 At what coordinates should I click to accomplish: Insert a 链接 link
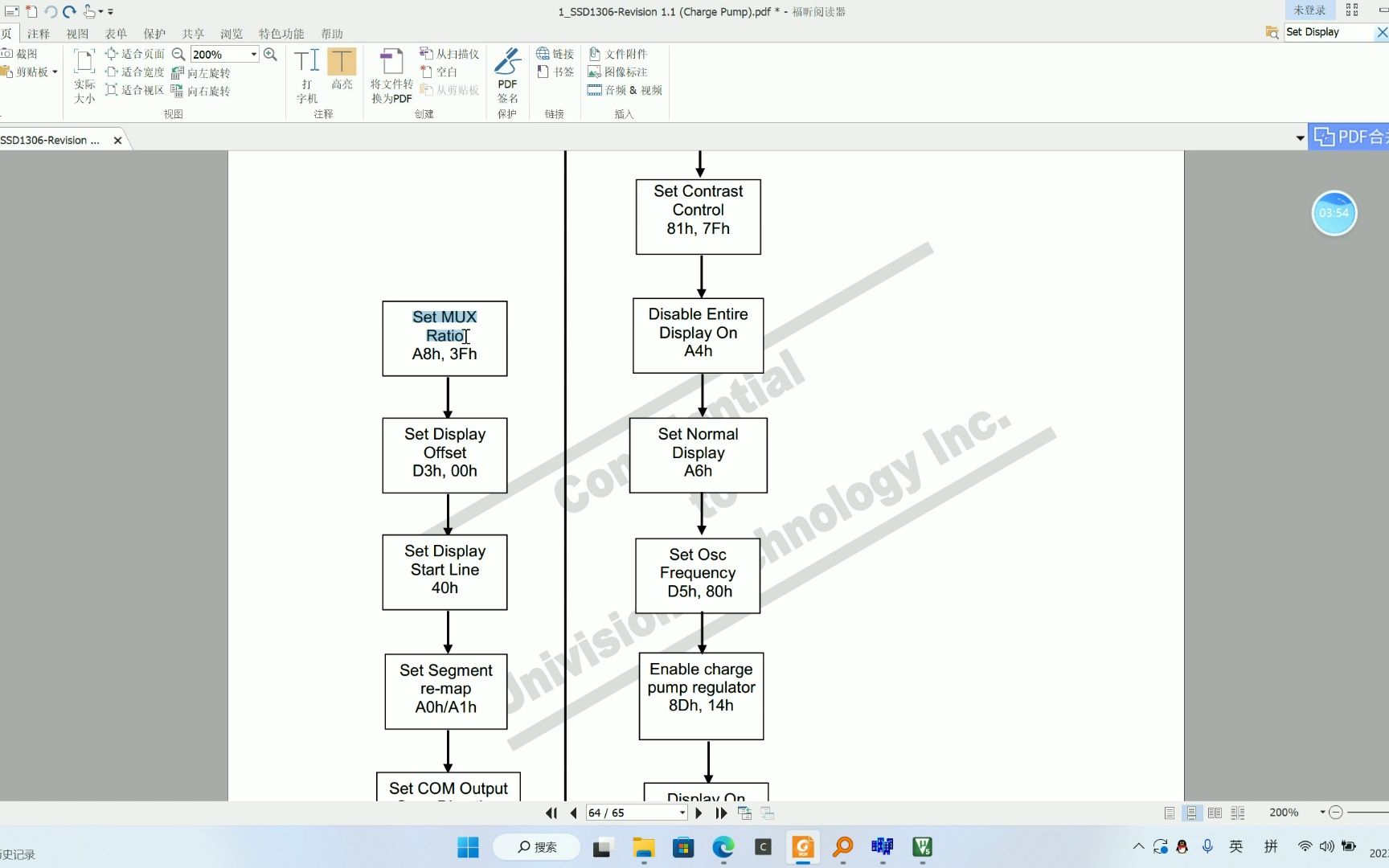(555, 54)
